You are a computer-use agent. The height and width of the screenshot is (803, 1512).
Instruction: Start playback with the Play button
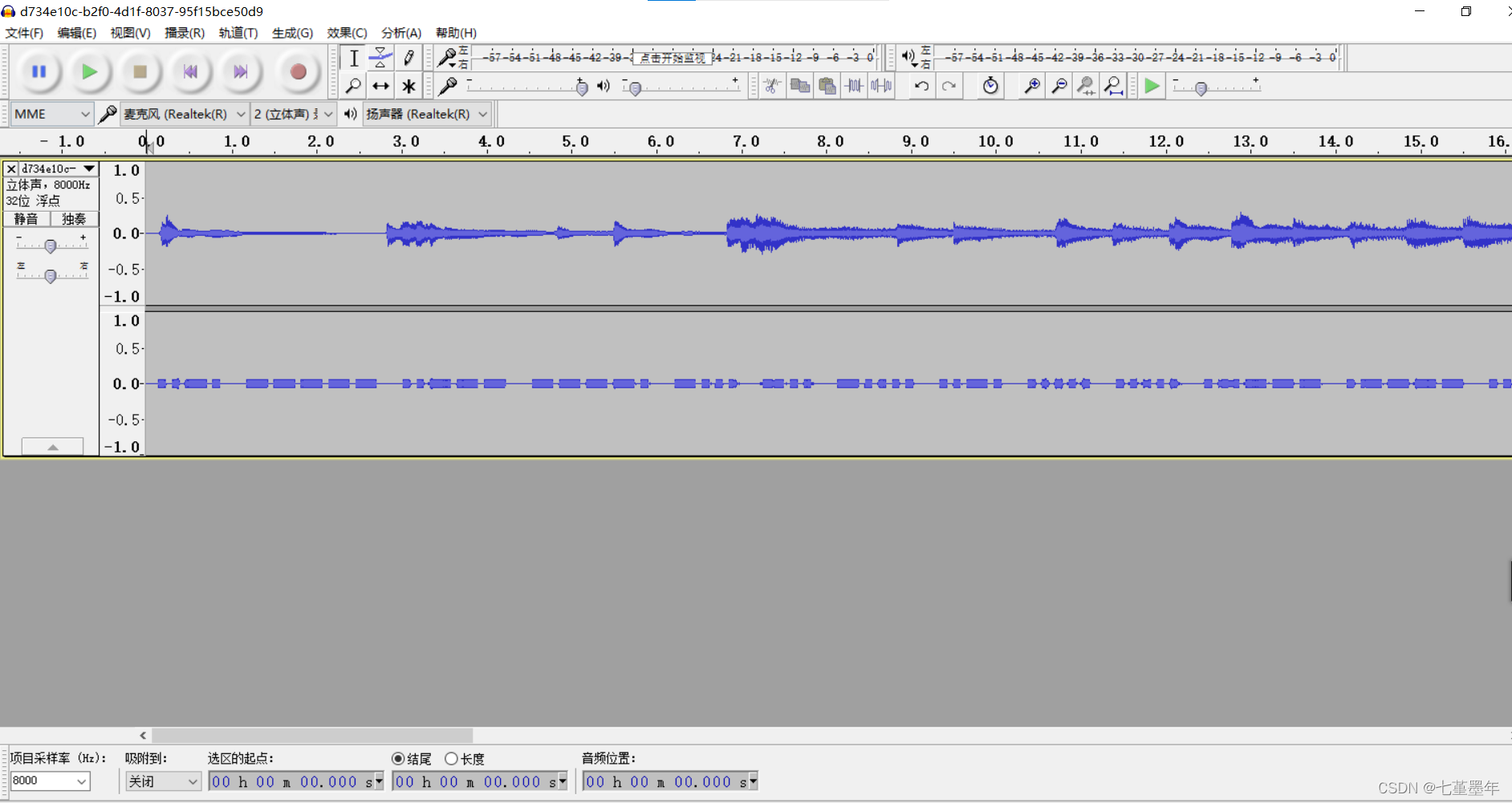(x=89, y=72)
